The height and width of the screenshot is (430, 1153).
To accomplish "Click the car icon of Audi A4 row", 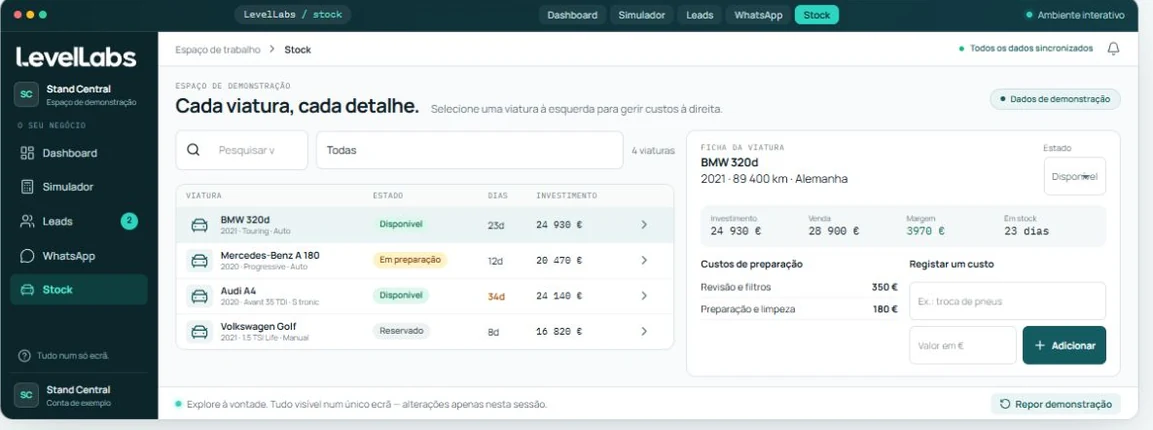I will tap(199, 295).
